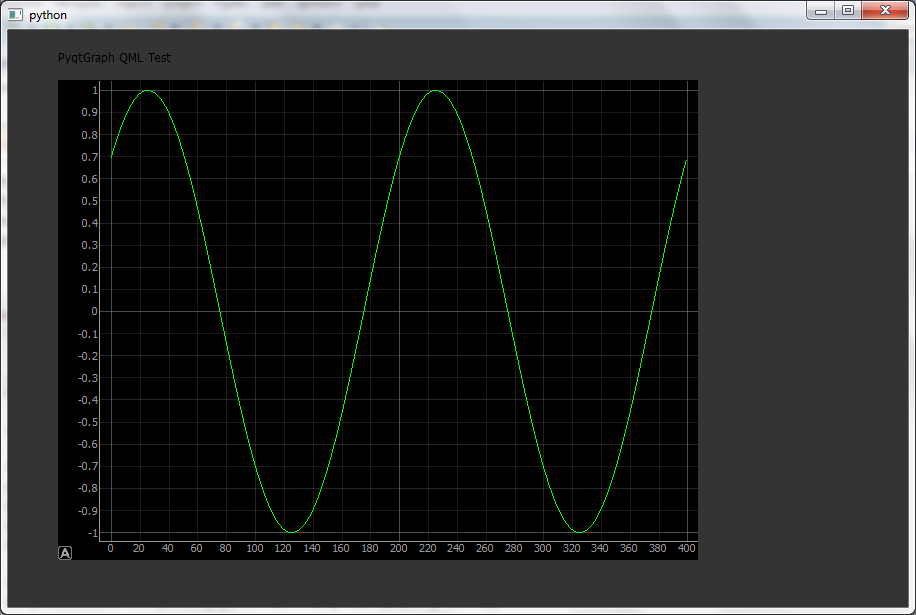Click the second sine wave peak near x=225
This screenshot has height=615, width=916.
point(435,91)
